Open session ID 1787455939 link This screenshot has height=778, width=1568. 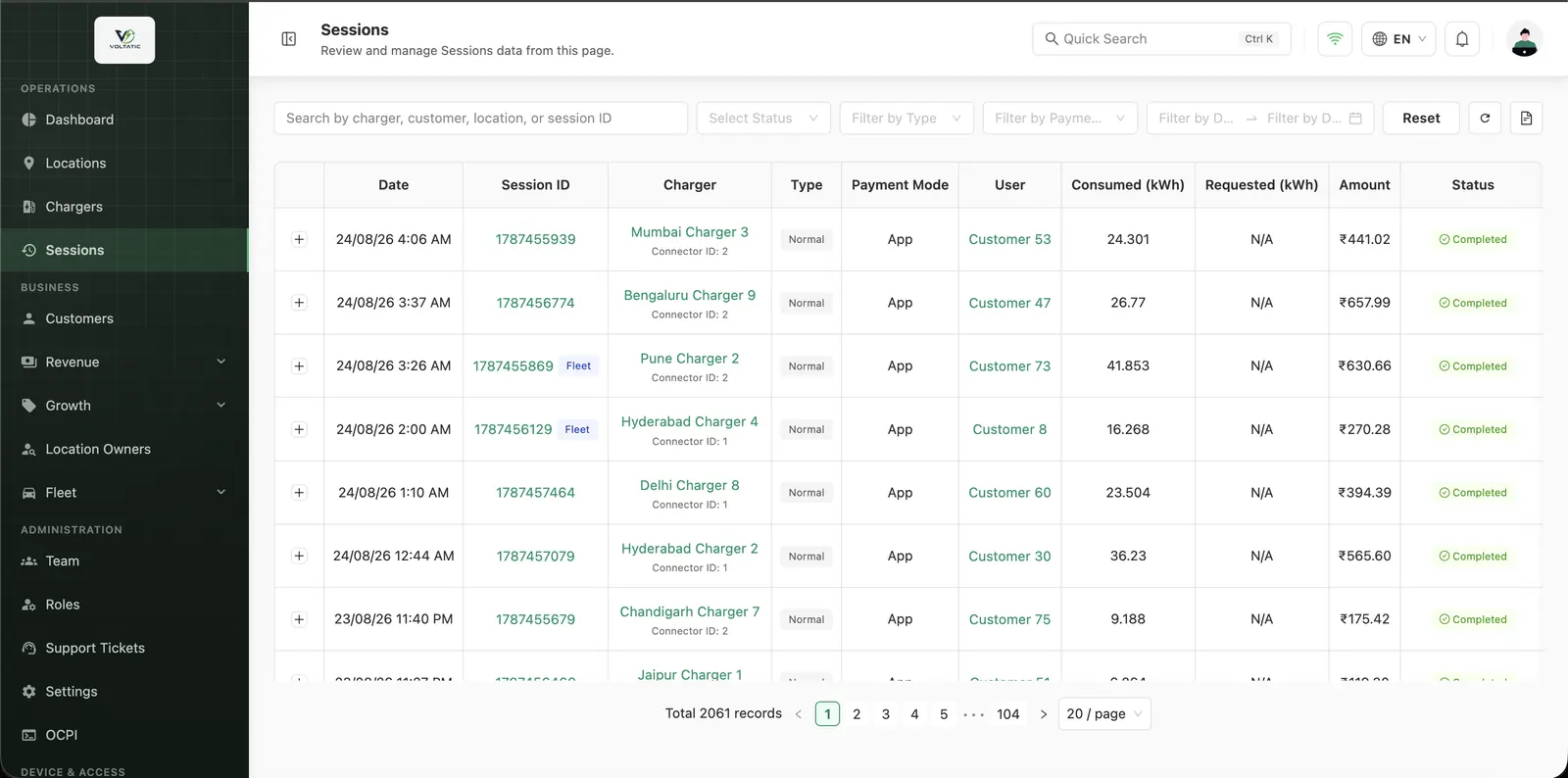point(535,239)
